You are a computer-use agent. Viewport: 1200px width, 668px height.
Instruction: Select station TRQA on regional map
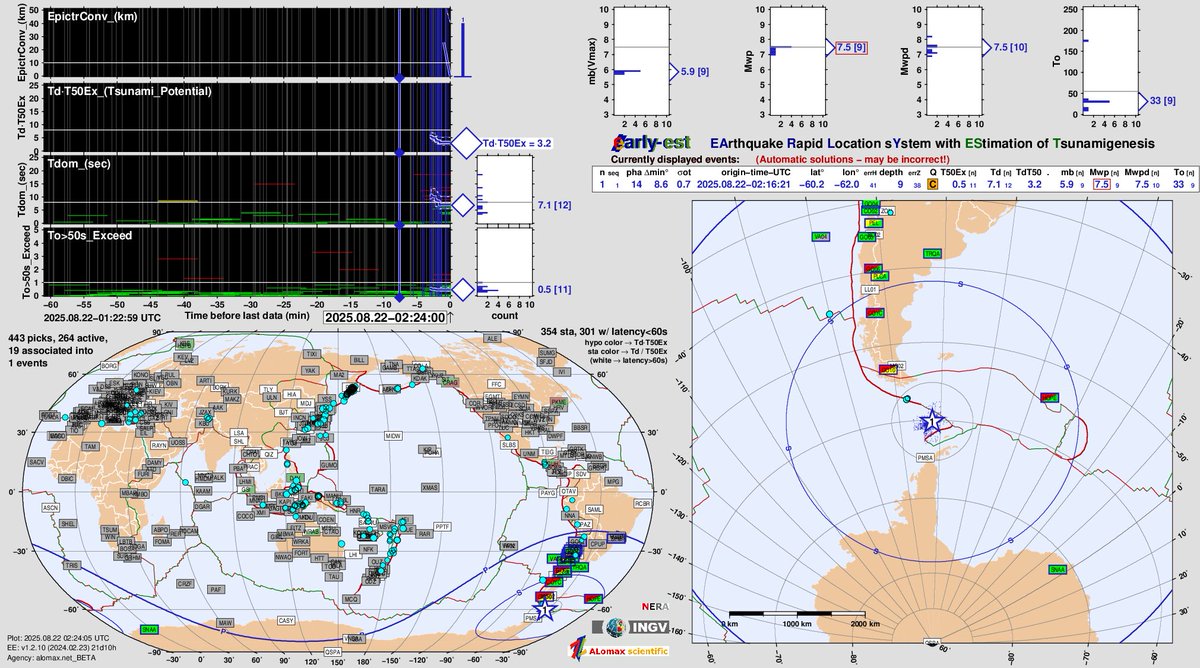932,254
